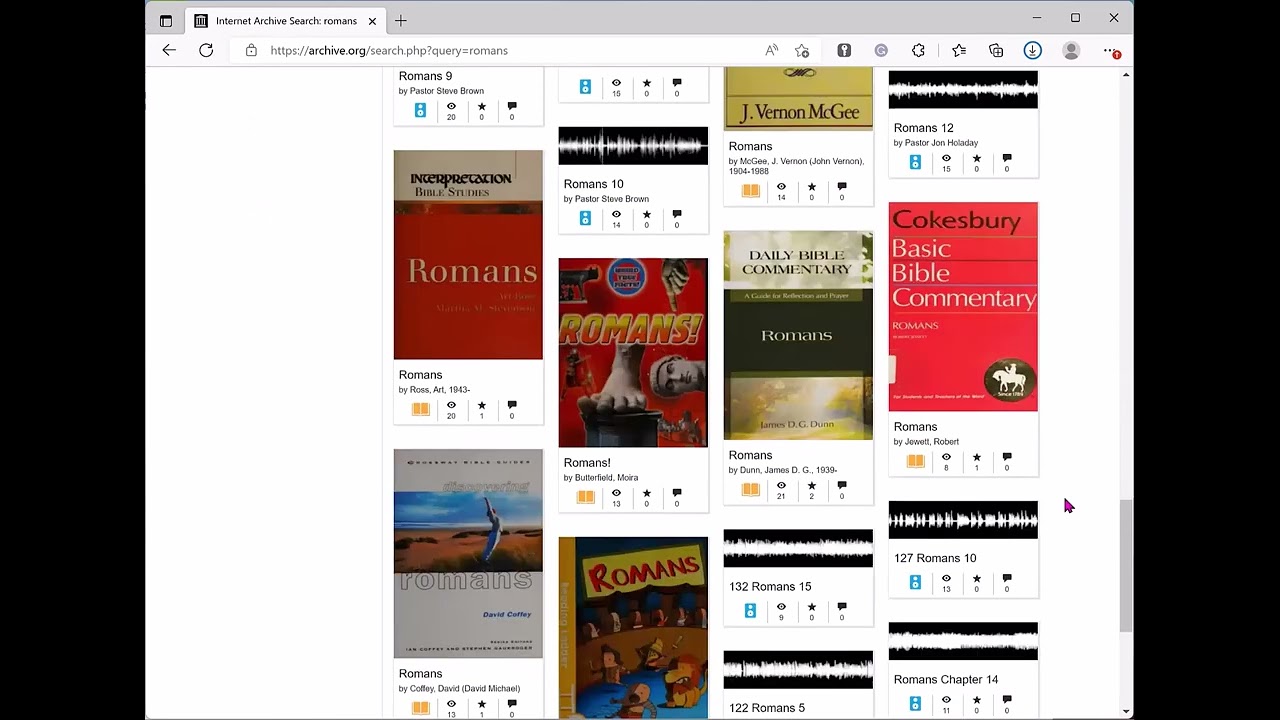Open the Romans 9 title link
The height and width of the screenshot is (720, 1280).
pyautogui.click(x=425, y=76)
